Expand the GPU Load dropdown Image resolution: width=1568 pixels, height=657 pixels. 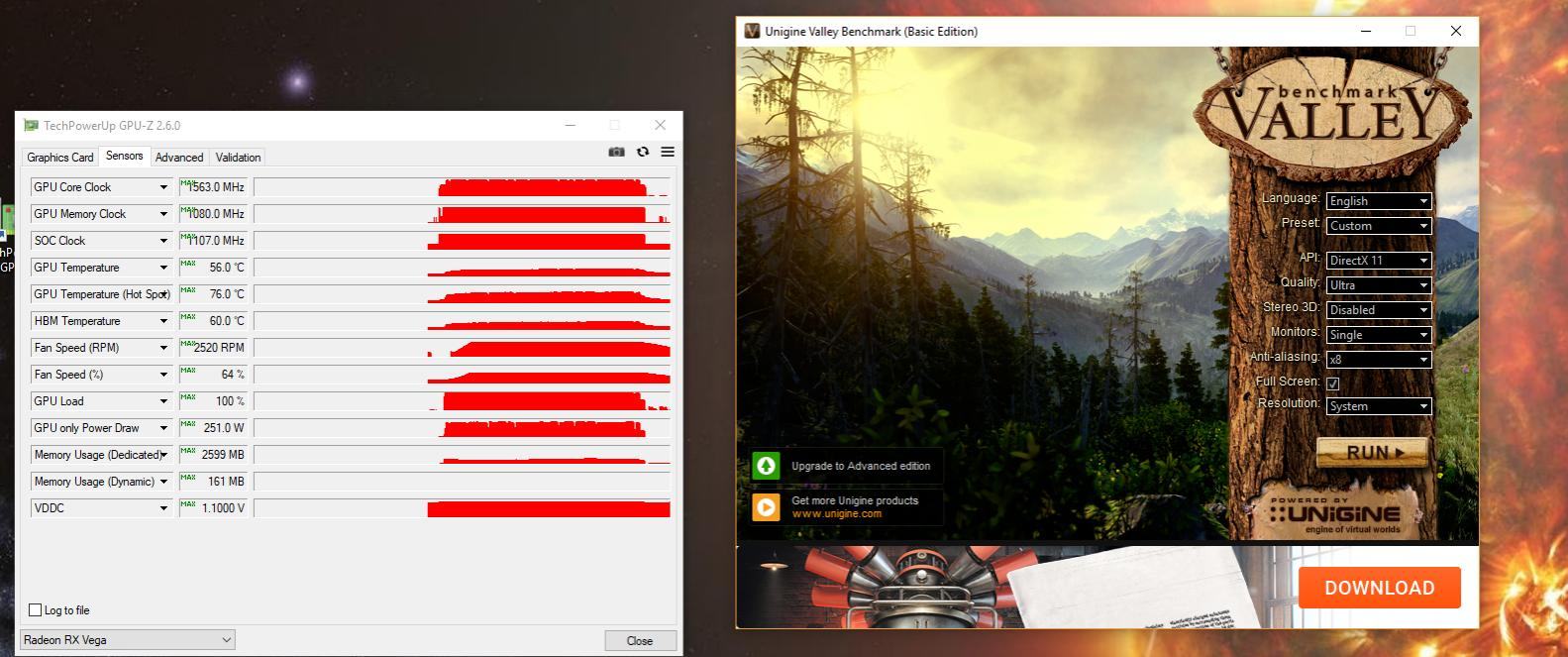pos(163,401)
